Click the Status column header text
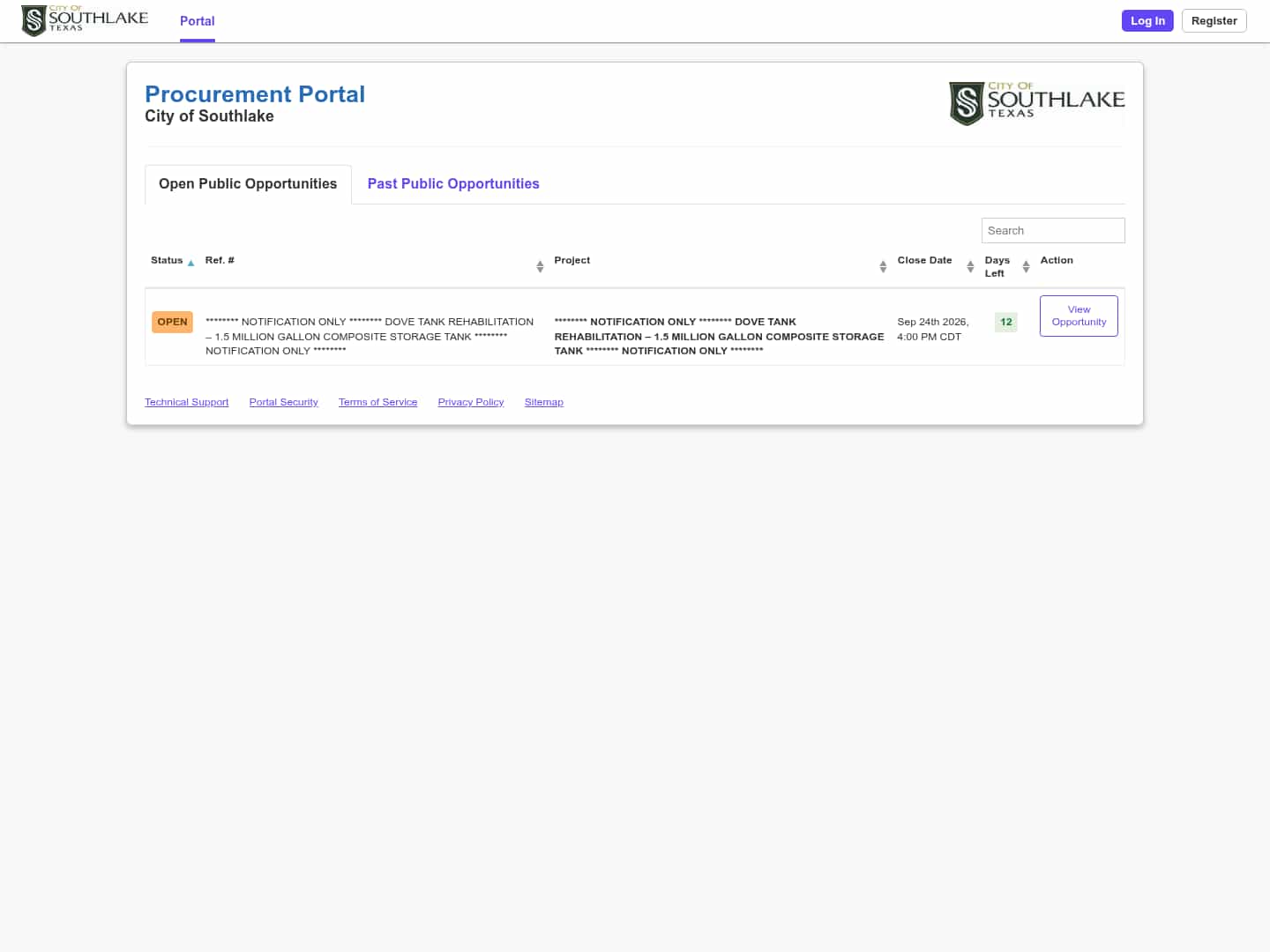Viewport: 1270px width, 952px height. click(167, 260)
